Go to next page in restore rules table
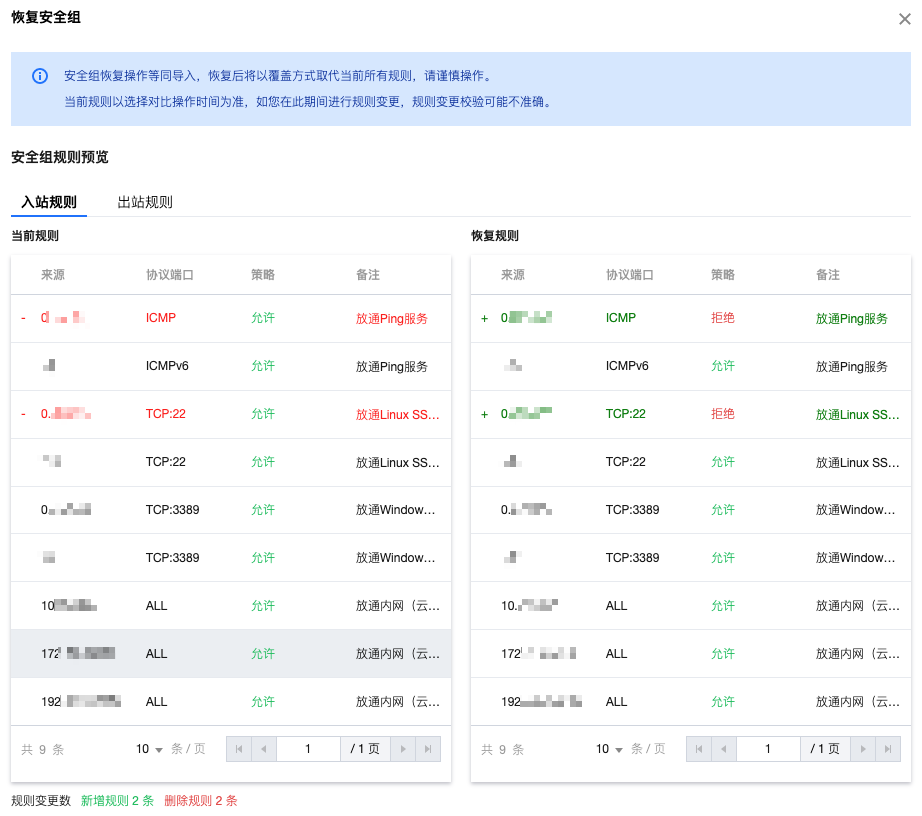This screenshot has width=922, height=816. tap(863, 749)
